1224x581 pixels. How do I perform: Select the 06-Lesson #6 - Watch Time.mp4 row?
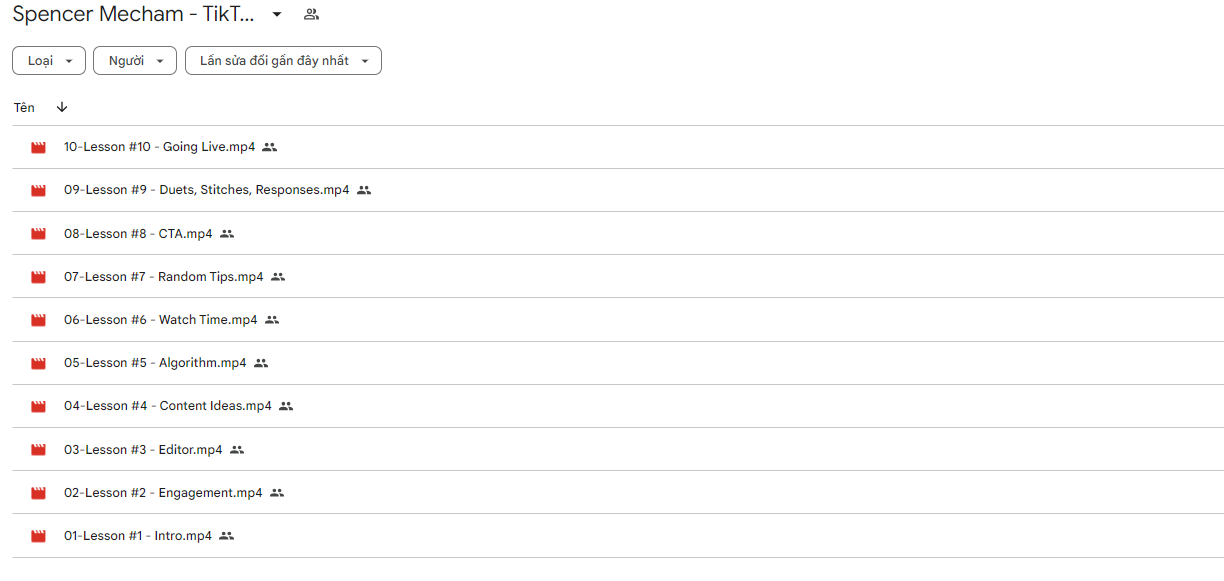pos(618,320)
